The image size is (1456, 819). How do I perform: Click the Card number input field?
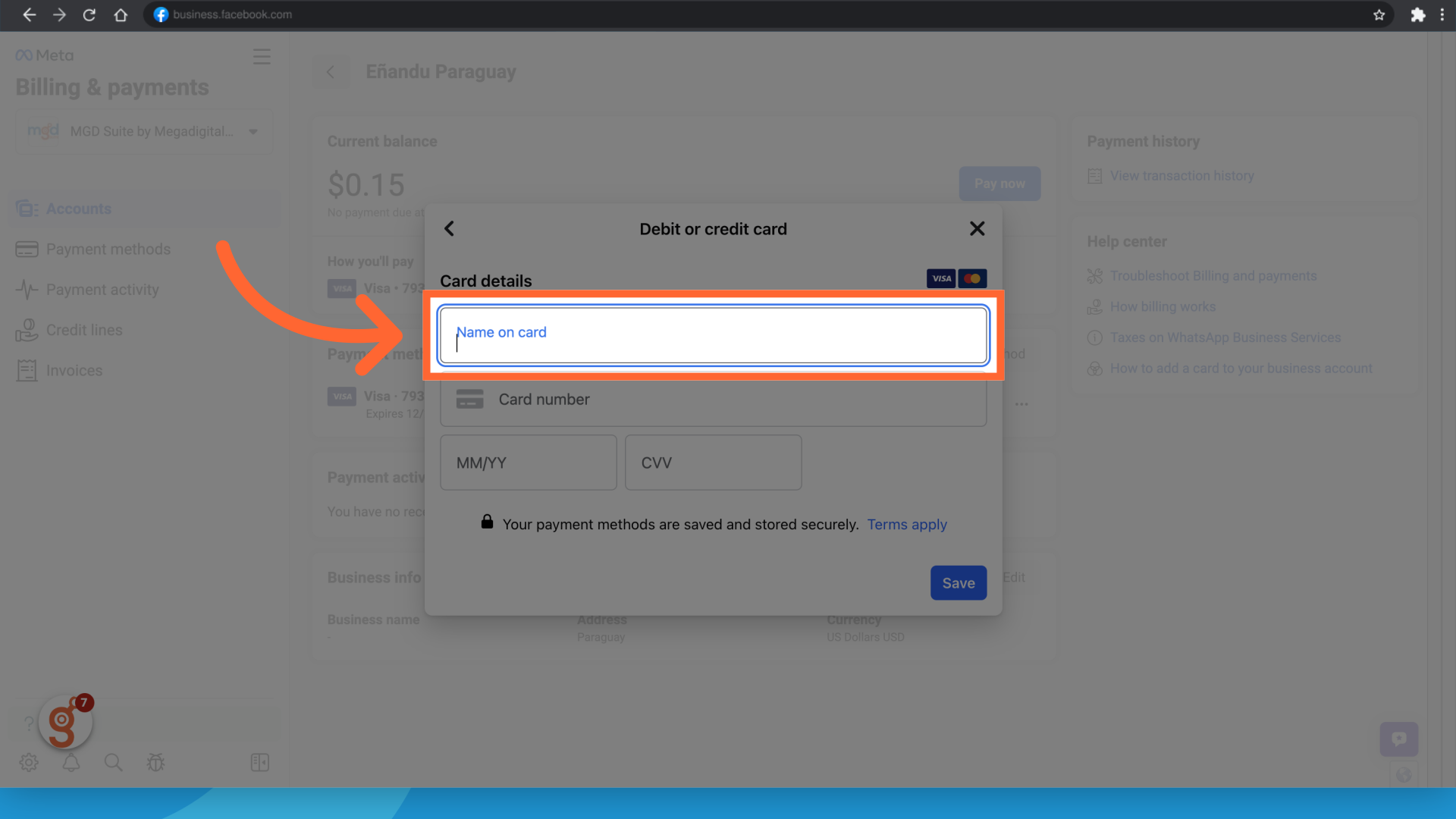tap(713, 400)
